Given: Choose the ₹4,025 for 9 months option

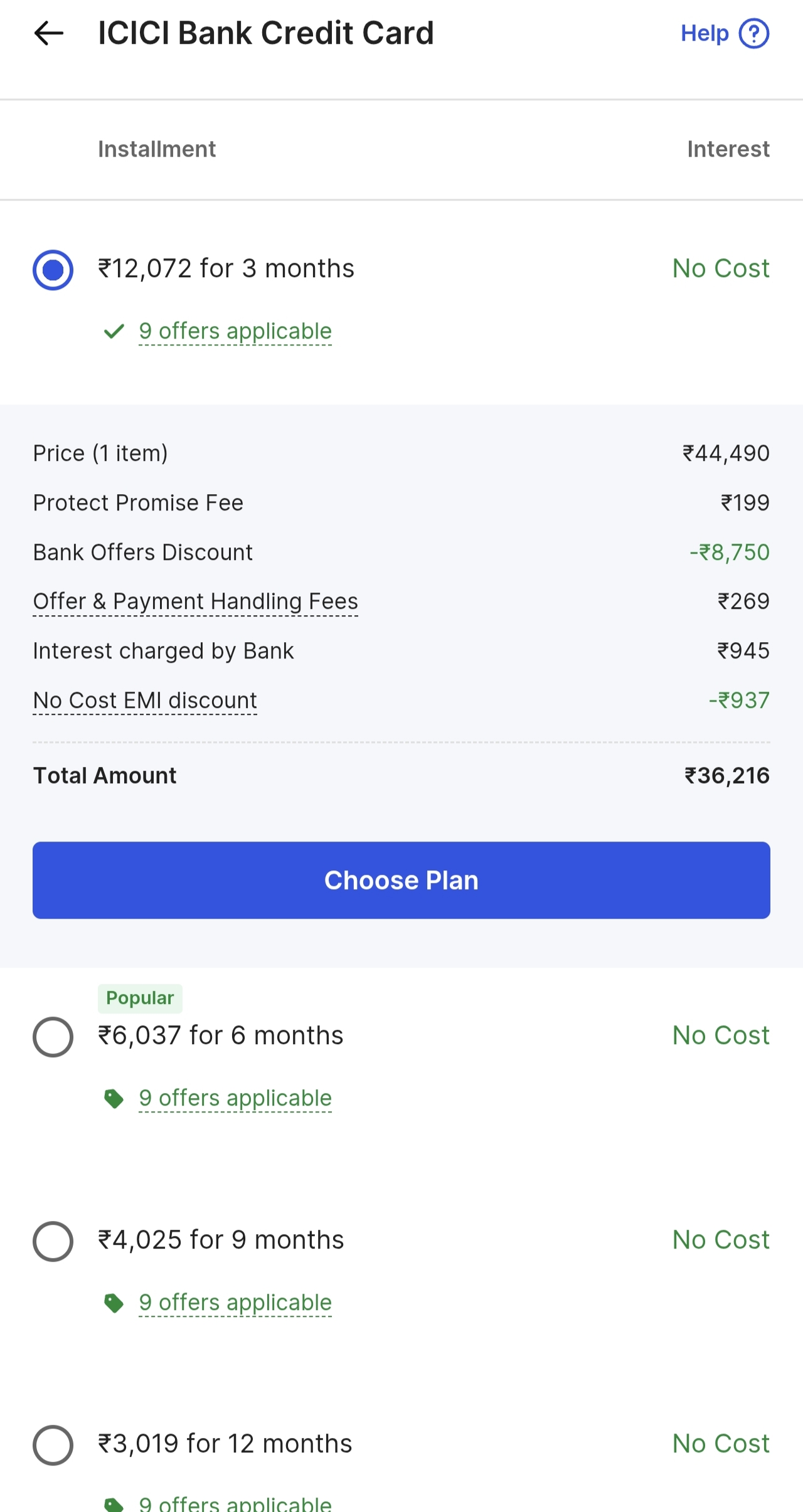Looking at the screenshot, I should click(x=53, y=1241).
